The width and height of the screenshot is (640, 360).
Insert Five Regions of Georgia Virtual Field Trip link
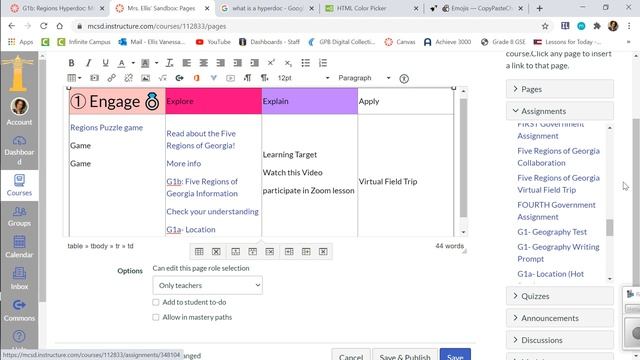click(x=558, y=184)
